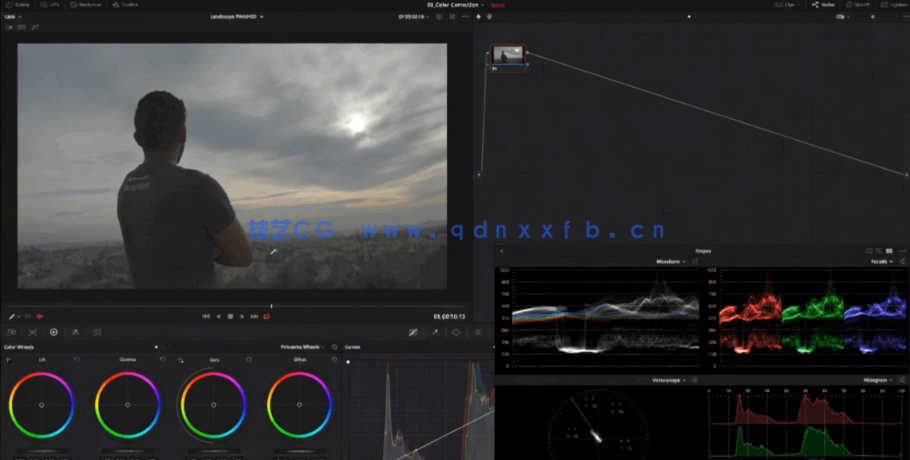The image size is (910, 460).
Task: Play the clip forward
Action: point(242,317)
